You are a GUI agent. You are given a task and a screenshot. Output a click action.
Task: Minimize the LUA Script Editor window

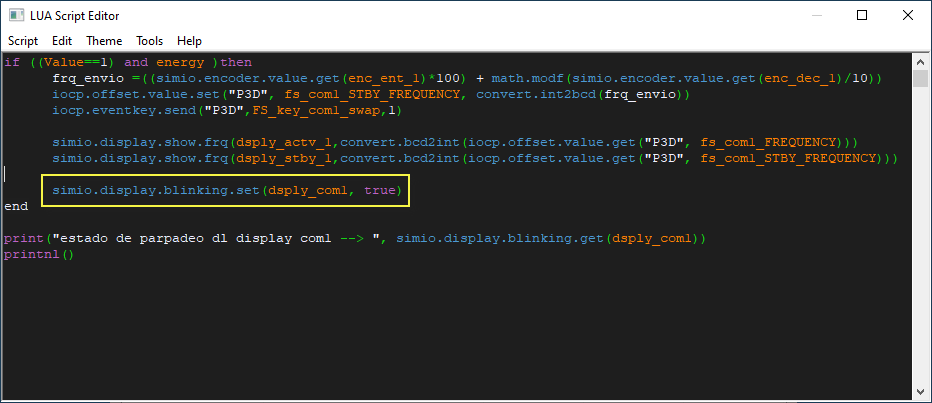coord(816,15)
